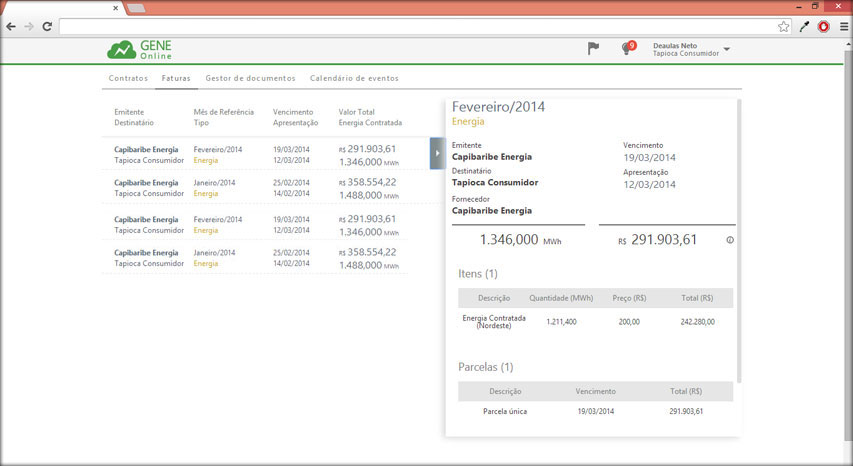
Task: Click Capibaribe Energia under Fornecedor
Action: (492, 210)
